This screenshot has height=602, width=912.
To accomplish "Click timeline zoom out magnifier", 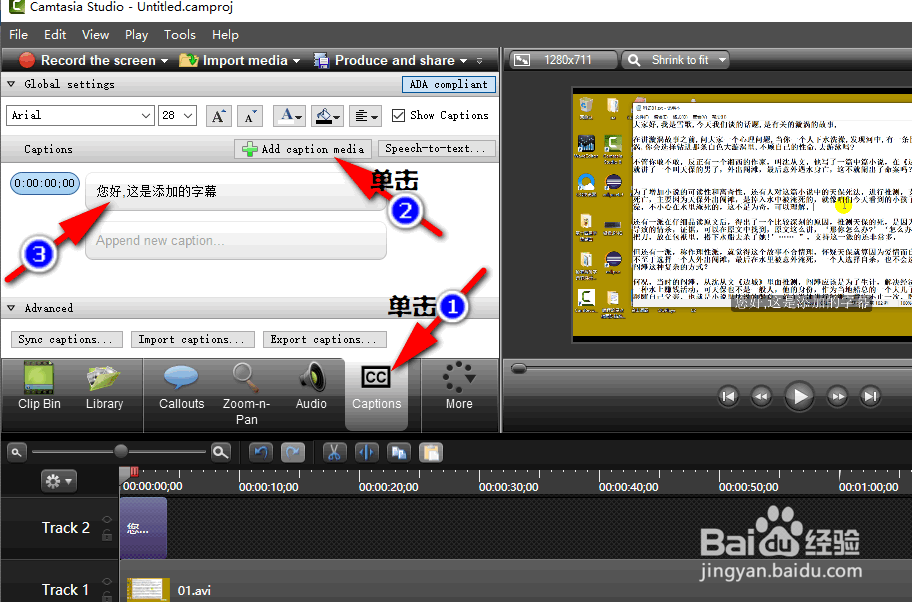I will click(x=16, y=452).
